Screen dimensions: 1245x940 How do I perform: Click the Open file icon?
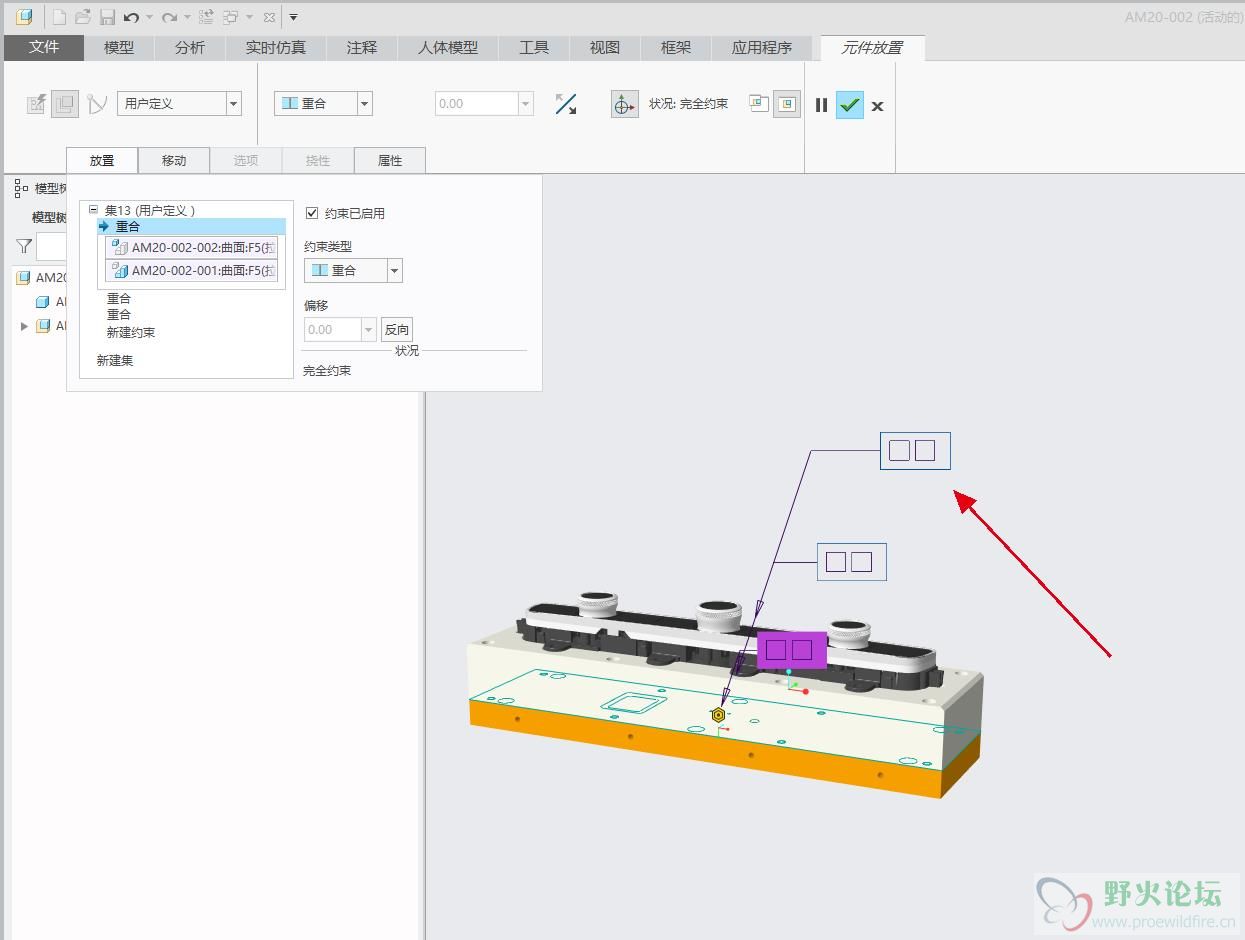coord(84,17)
